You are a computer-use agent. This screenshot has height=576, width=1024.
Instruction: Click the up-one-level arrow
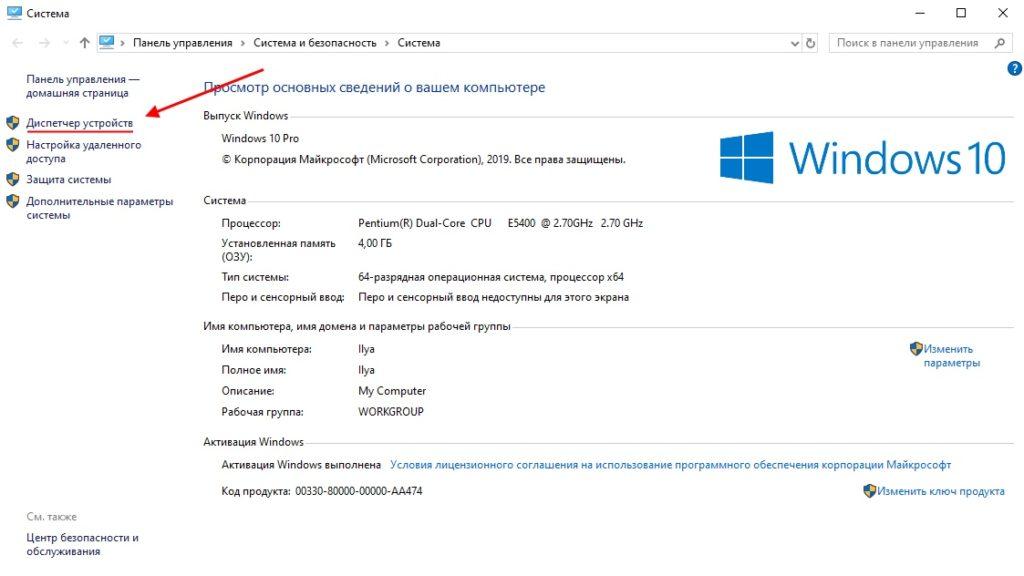pos(84,43)
